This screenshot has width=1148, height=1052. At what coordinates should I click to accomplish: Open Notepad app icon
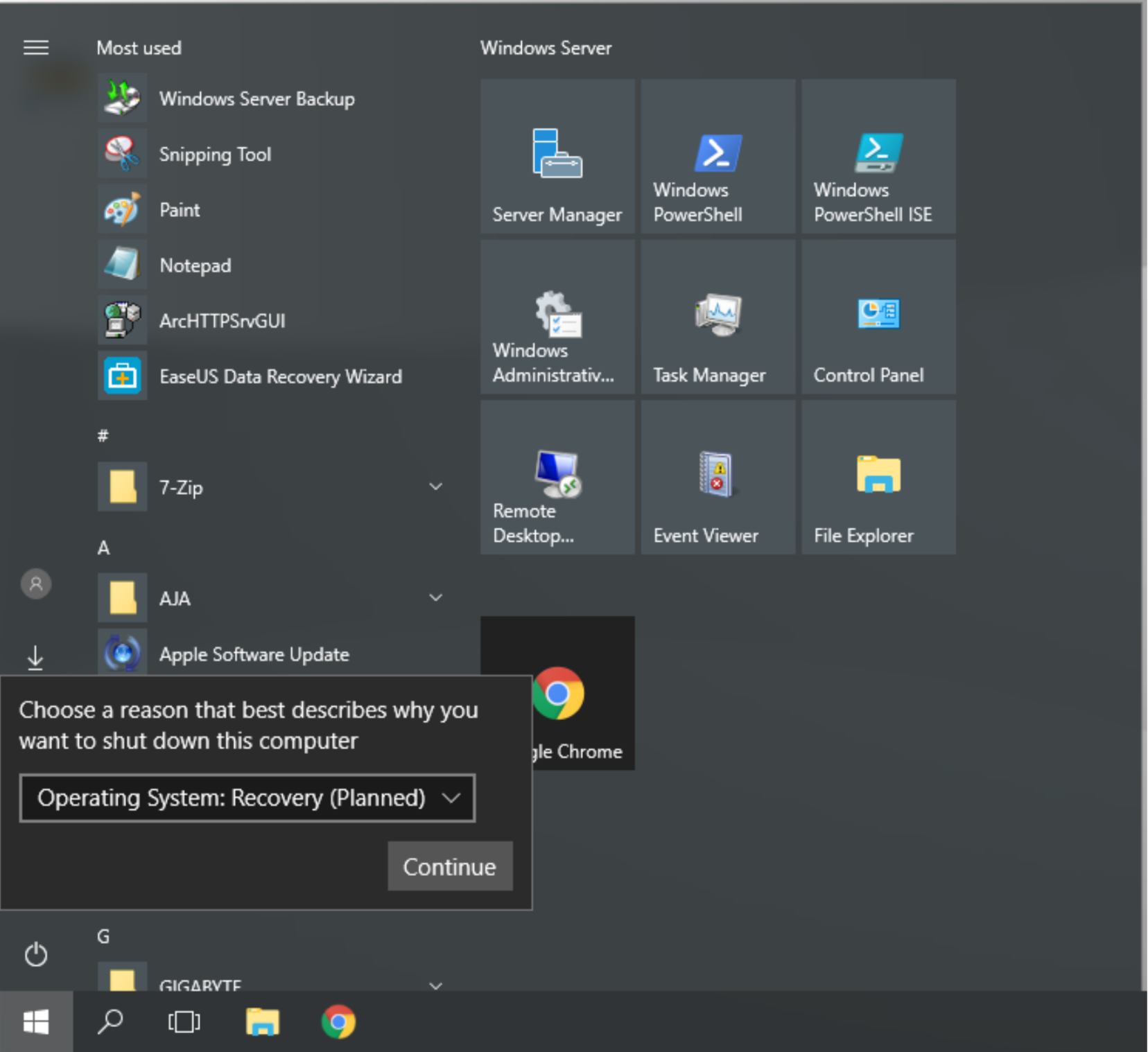pos(122,264)
